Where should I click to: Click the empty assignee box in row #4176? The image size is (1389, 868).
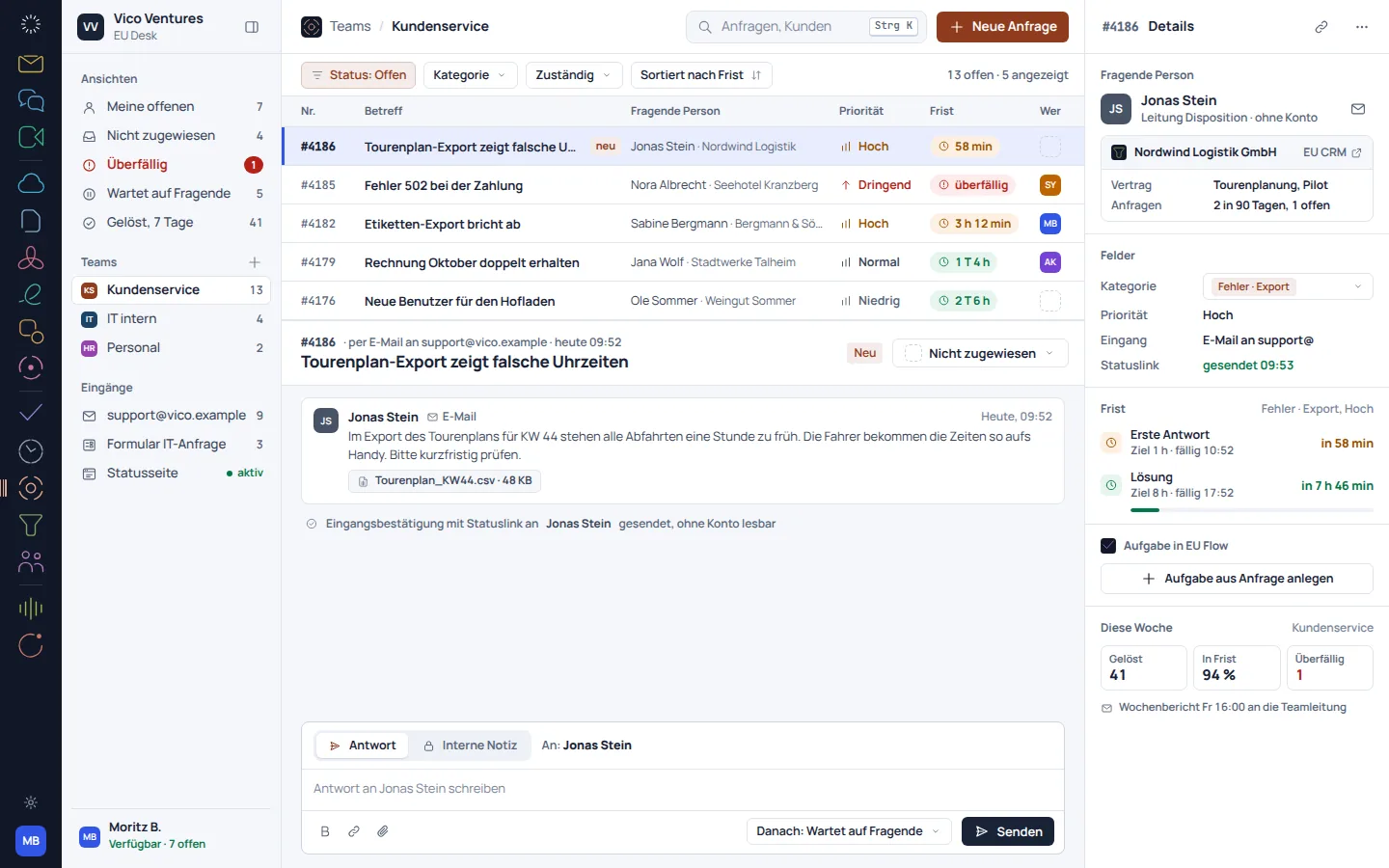[1050, 301]
